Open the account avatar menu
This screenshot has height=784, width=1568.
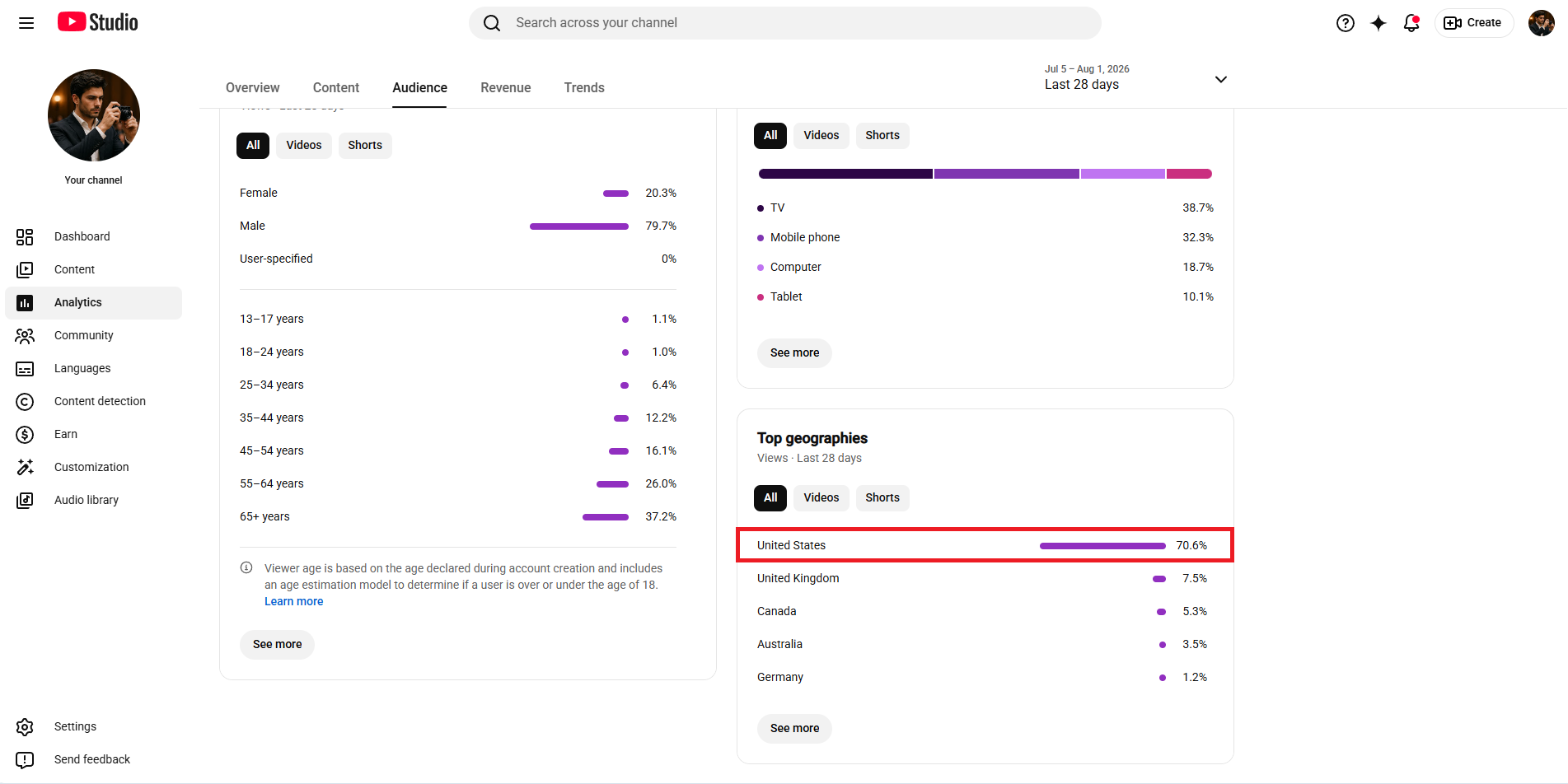(1542, 23)
